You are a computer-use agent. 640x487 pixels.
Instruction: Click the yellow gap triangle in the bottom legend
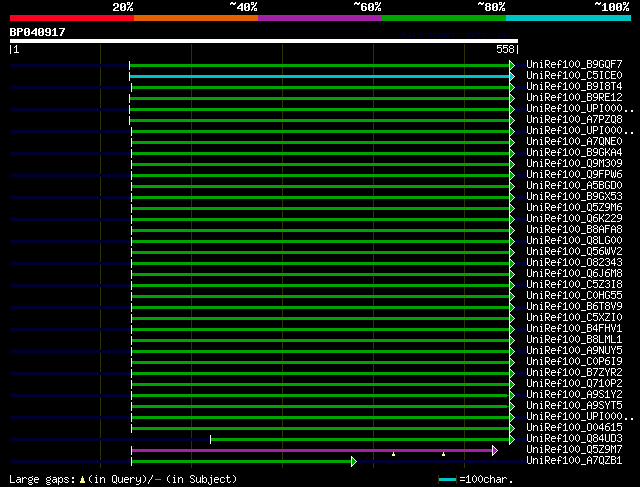pyautogui.click(x=83, y=480)
